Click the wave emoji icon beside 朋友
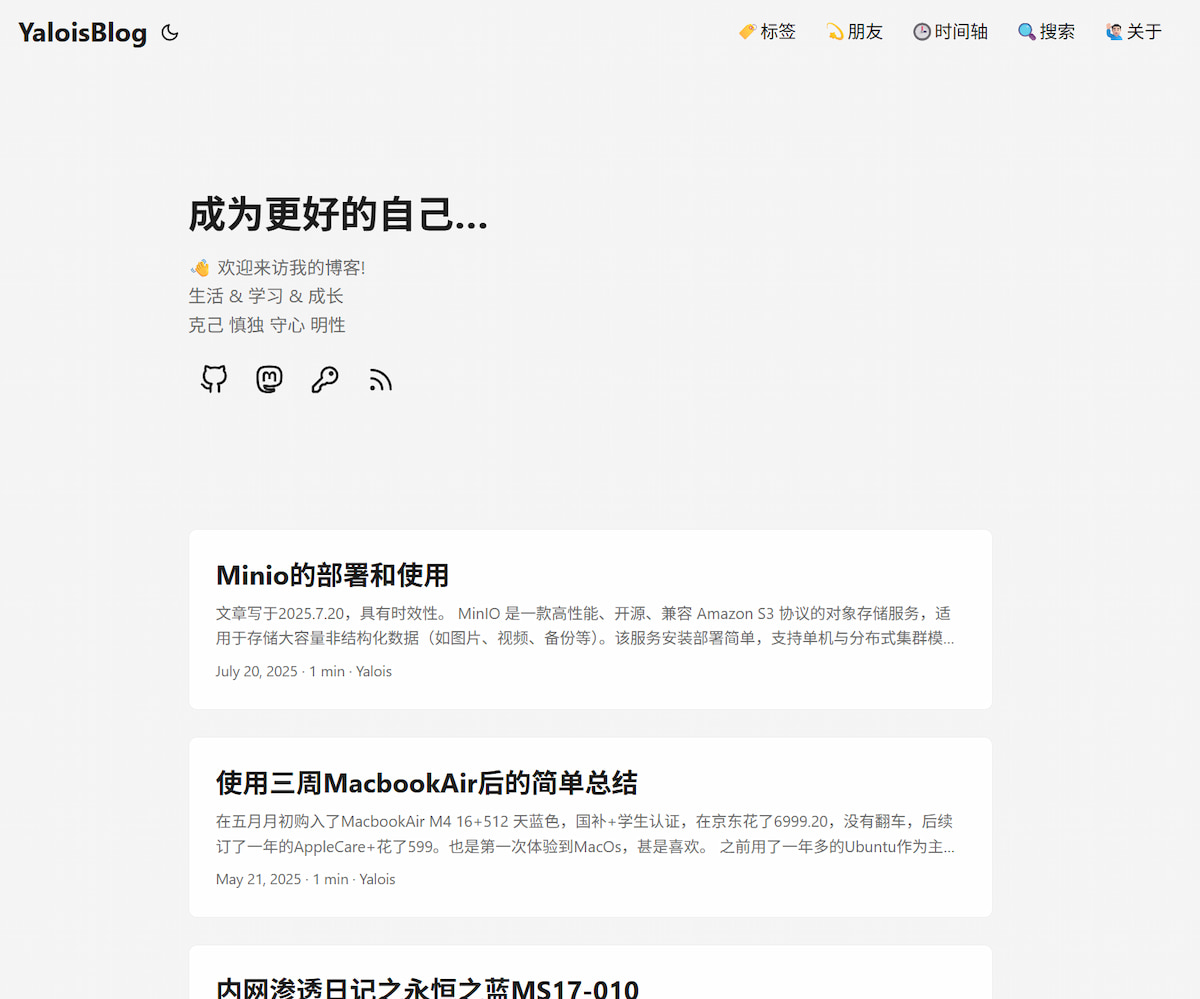 click(836, 31)
